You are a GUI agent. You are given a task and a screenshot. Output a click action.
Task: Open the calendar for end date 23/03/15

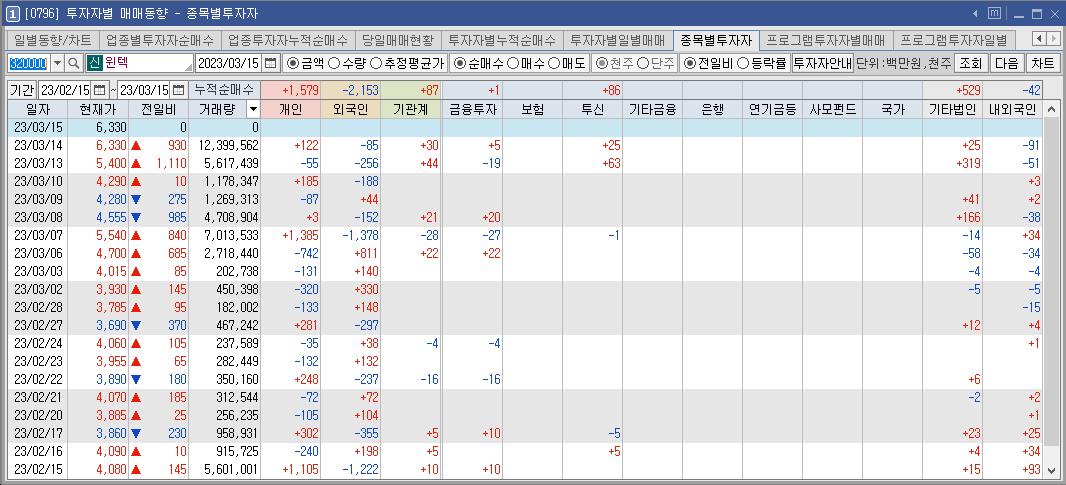tap(178, 89)
